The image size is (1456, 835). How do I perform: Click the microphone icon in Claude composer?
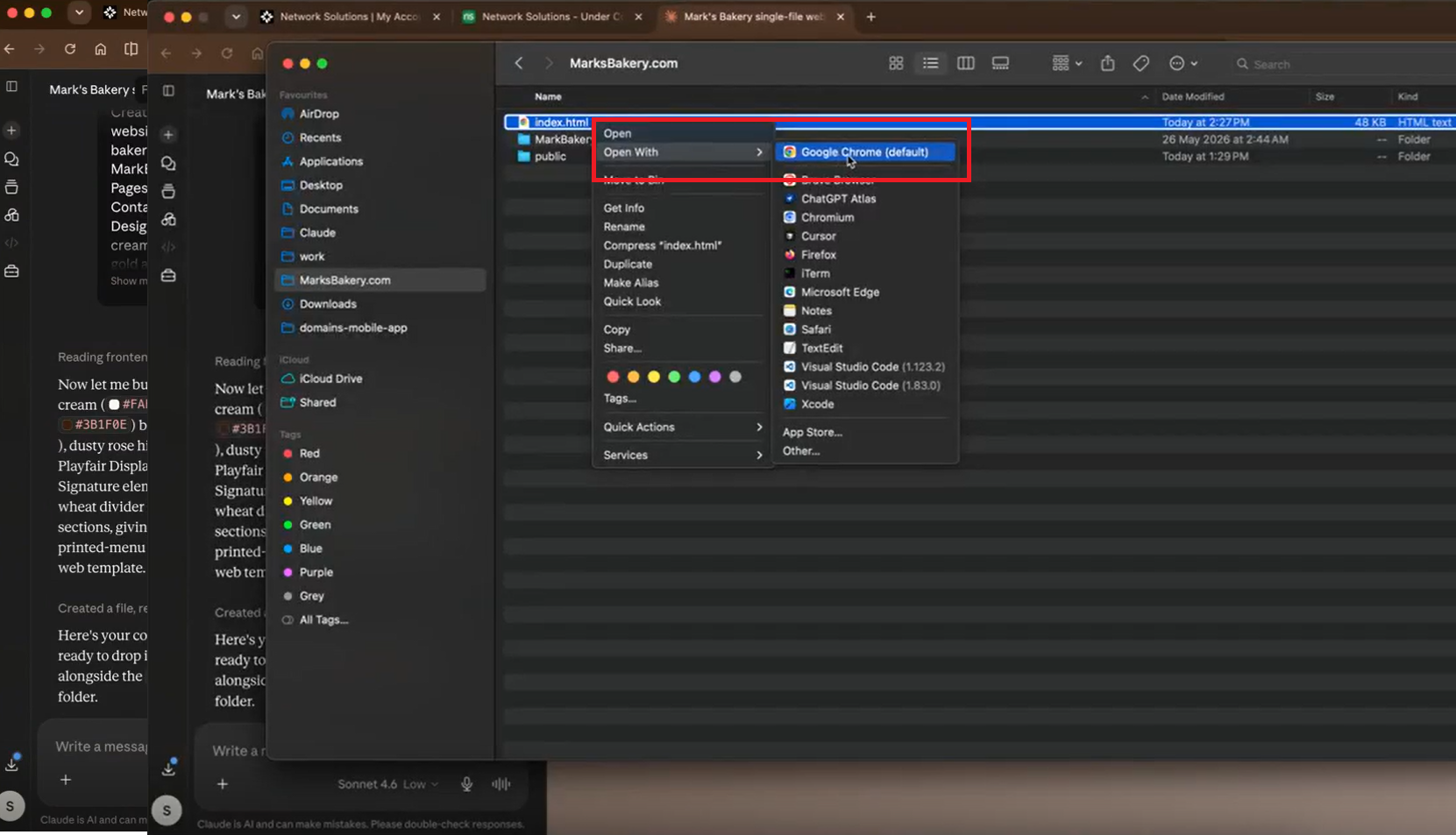(x=466, y=784)
